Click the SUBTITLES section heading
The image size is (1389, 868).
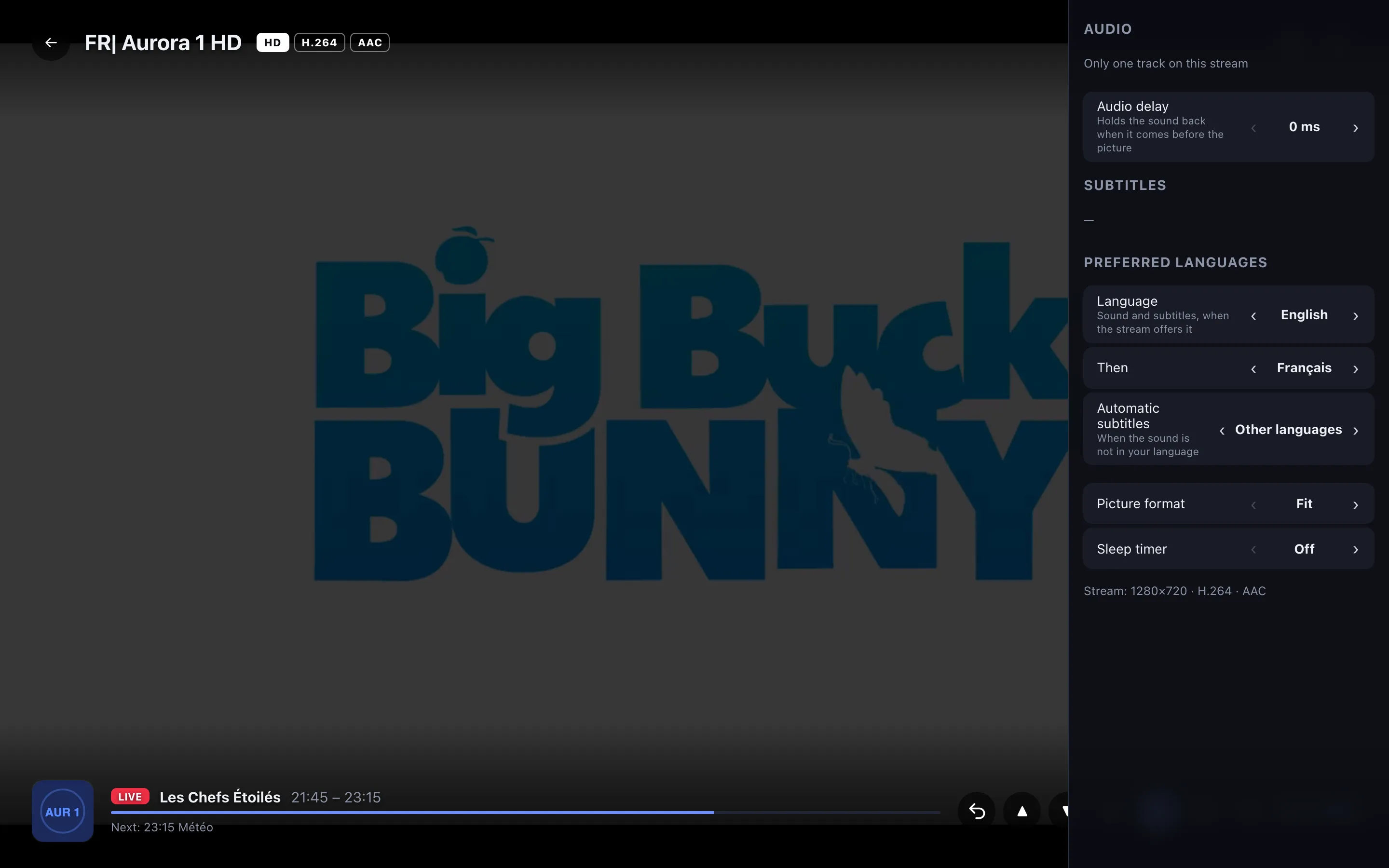[x=1125, y=185]
